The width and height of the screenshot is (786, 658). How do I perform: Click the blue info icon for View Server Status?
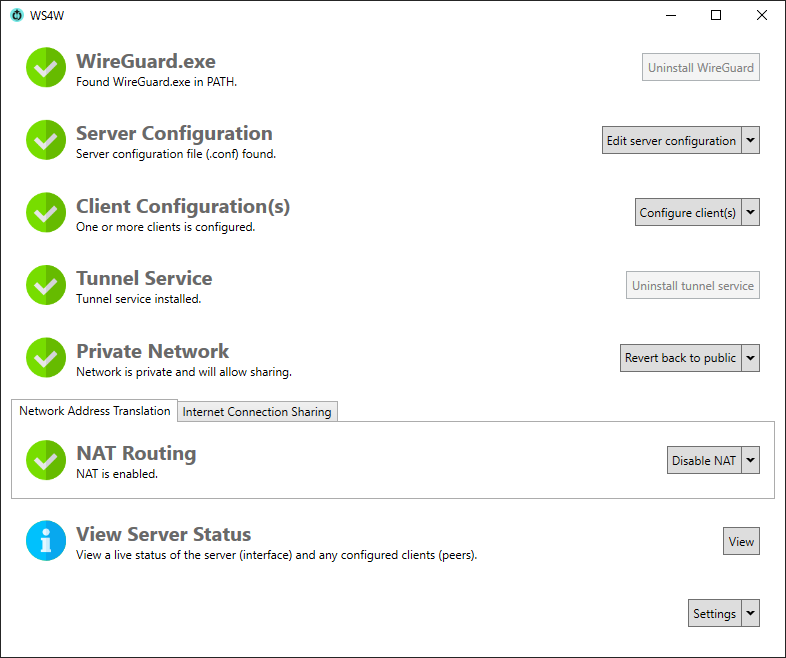45,541
